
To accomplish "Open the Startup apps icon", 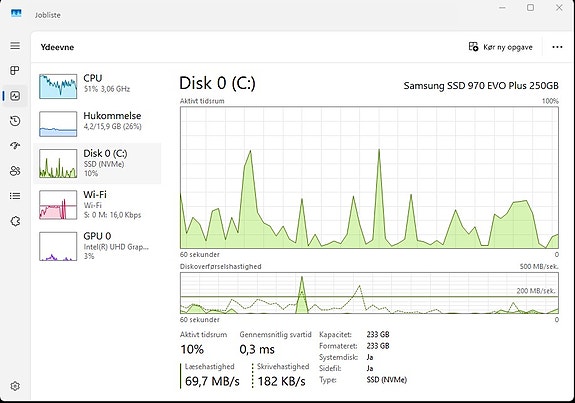I will 15,146.
